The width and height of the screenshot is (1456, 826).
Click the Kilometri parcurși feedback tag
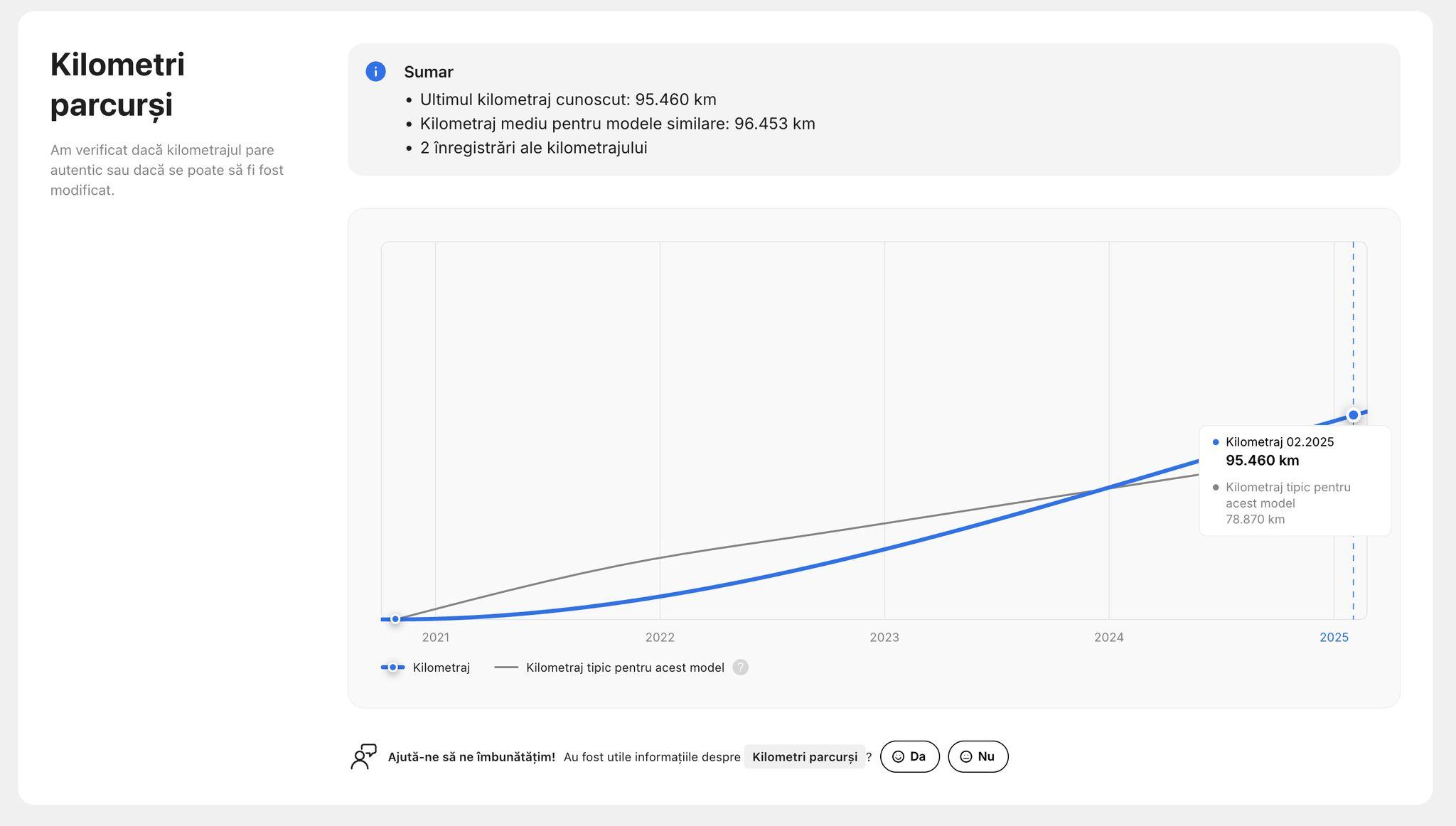coord(804,757)
